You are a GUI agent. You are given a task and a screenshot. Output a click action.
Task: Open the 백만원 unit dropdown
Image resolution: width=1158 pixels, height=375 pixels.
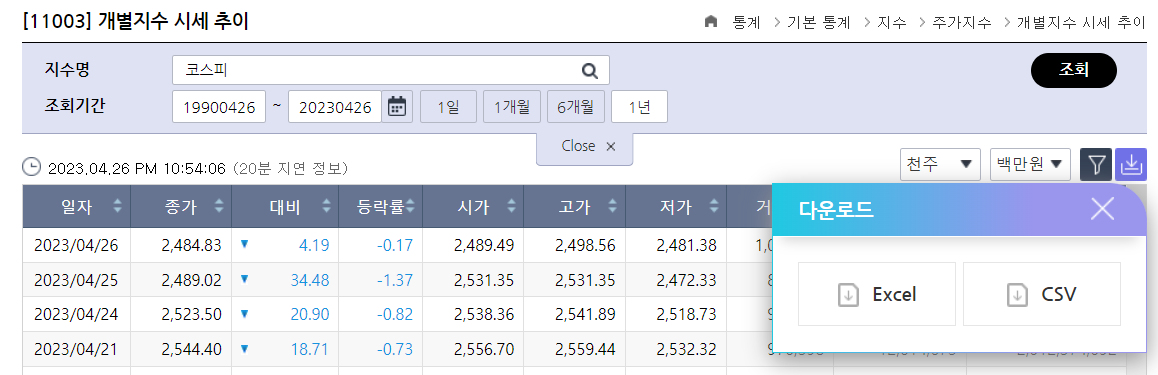coord(1030,165)
